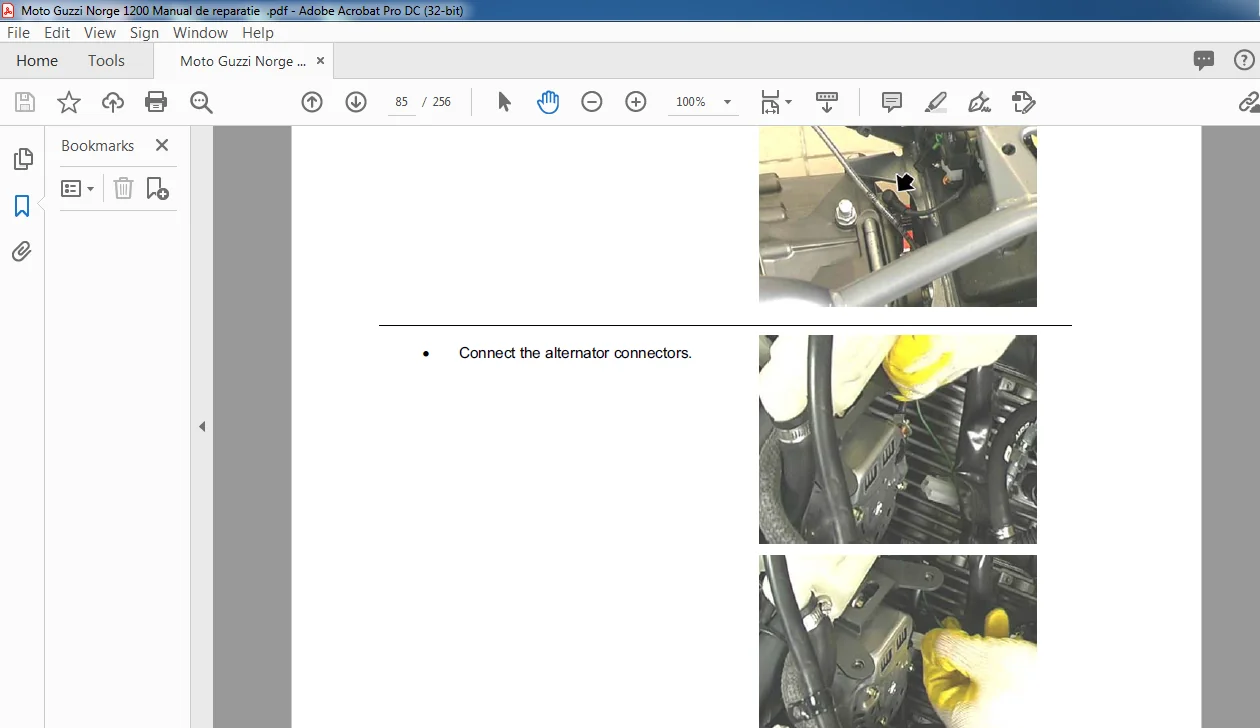Go to previous page arrow
Viewport: 1260px width, 728px height.
312,102
